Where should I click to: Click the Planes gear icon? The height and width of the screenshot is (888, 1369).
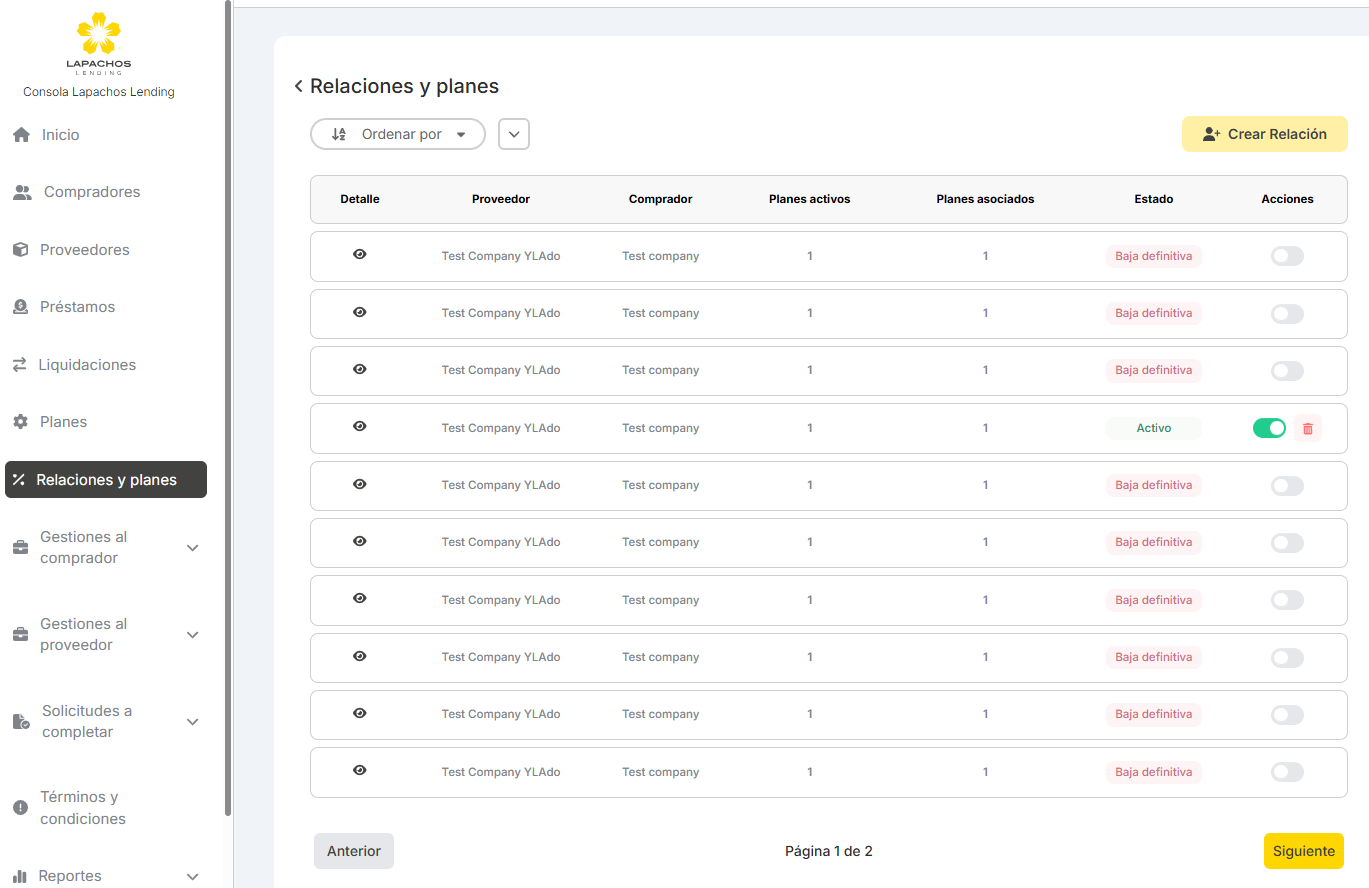(20, 422)
